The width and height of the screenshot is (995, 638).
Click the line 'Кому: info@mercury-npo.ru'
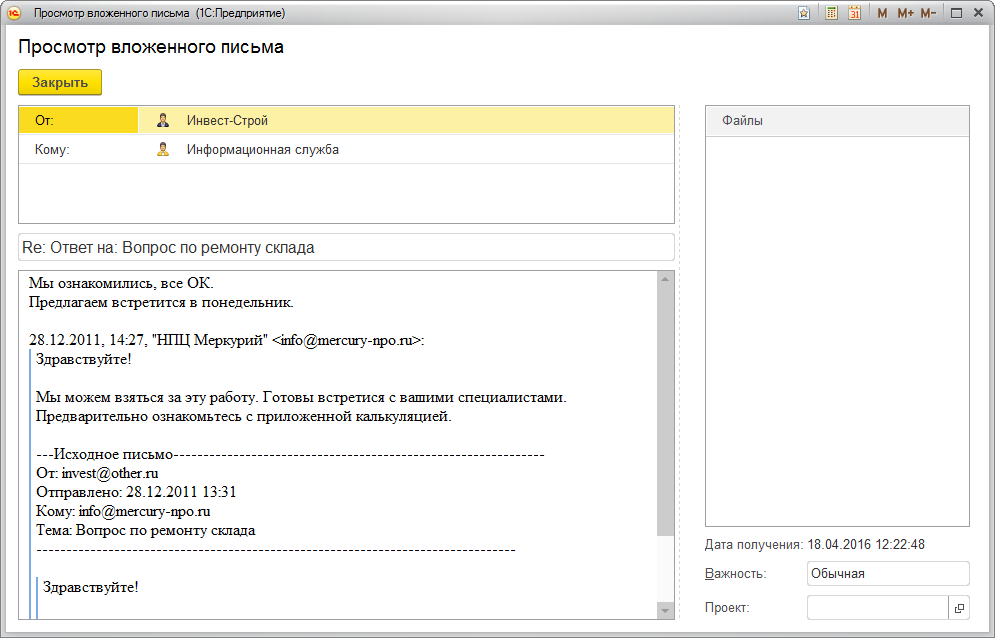123,511
